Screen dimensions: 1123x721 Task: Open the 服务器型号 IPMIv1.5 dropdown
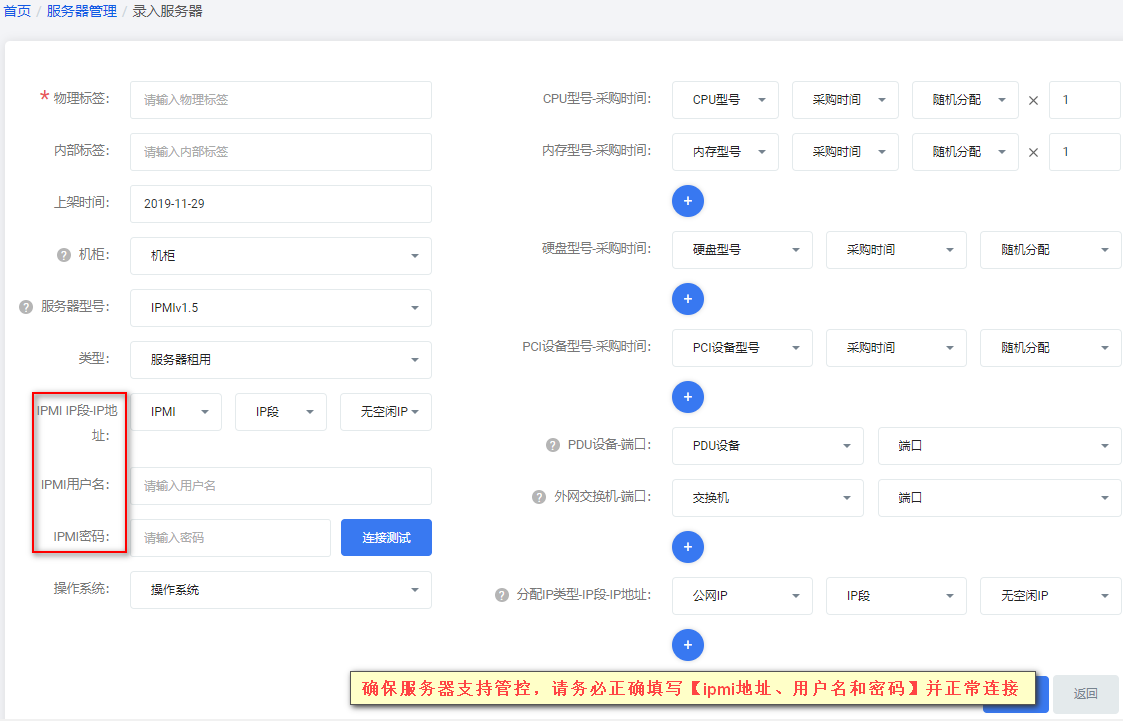pos(281,308)
